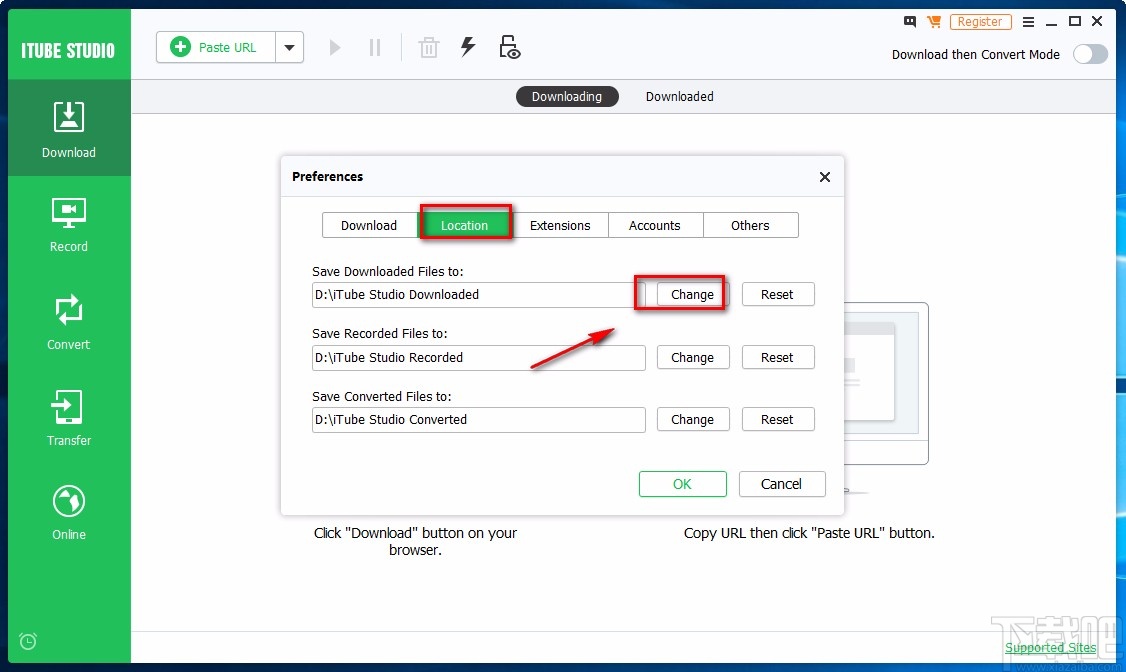Reset the converted files location

[778, 419]
